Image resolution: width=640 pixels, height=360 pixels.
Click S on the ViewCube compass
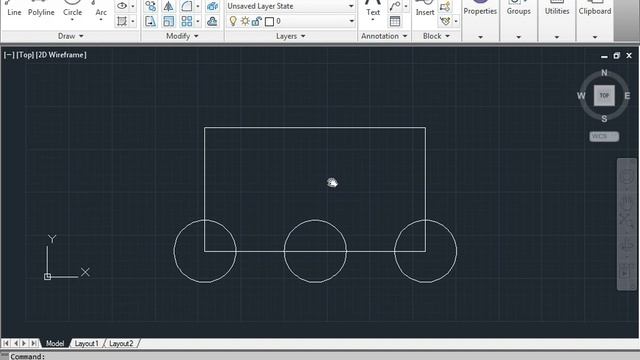(x=604, y=119)
